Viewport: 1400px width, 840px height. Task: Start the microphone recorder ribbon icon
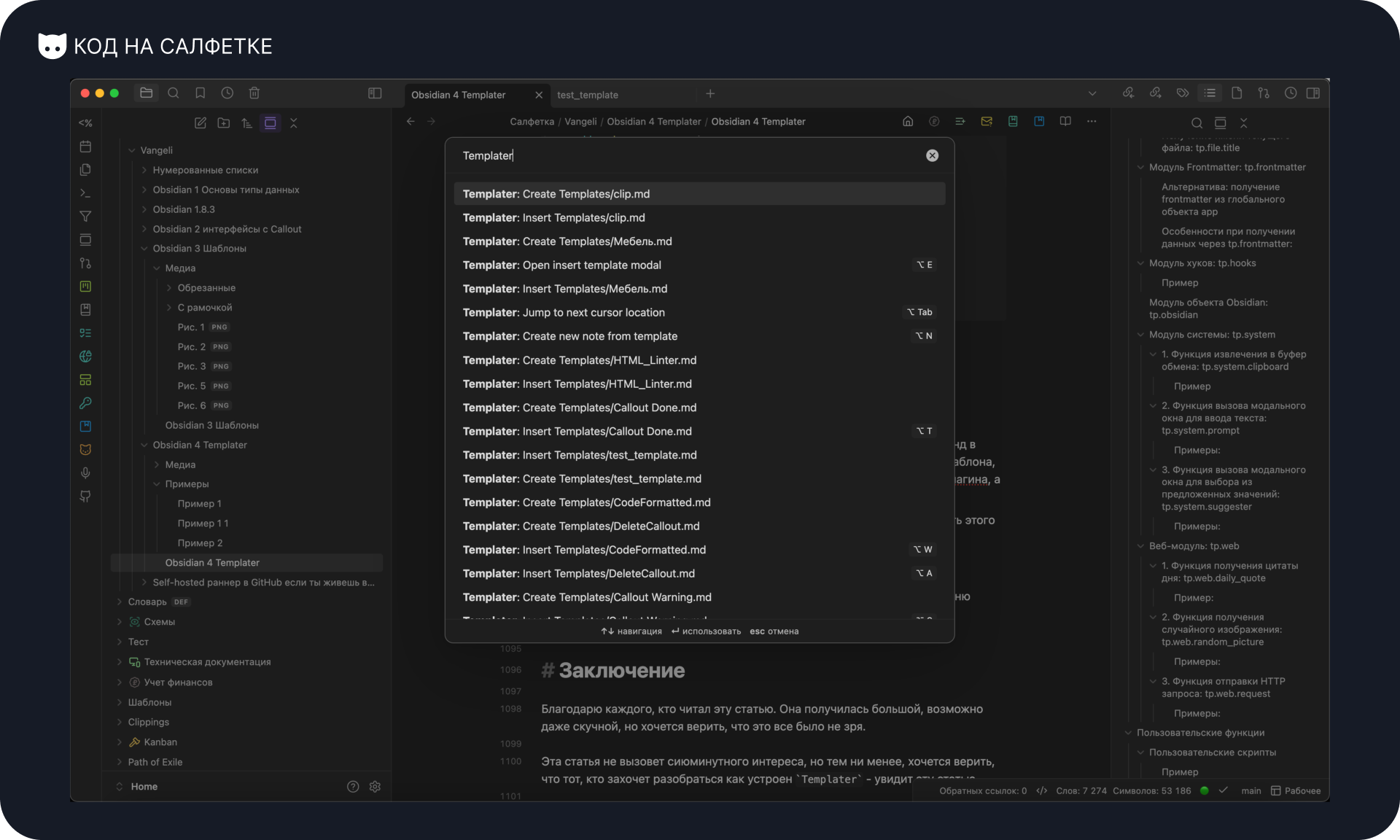point(85,473)
